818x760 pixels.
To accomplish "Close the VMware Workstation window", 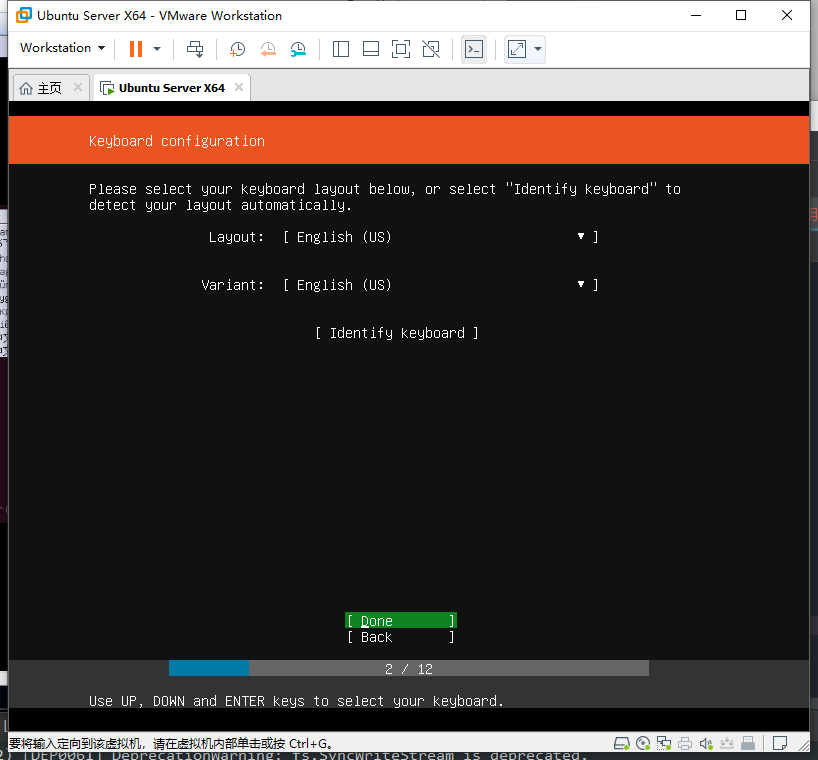I will click(x=787, y=15).
